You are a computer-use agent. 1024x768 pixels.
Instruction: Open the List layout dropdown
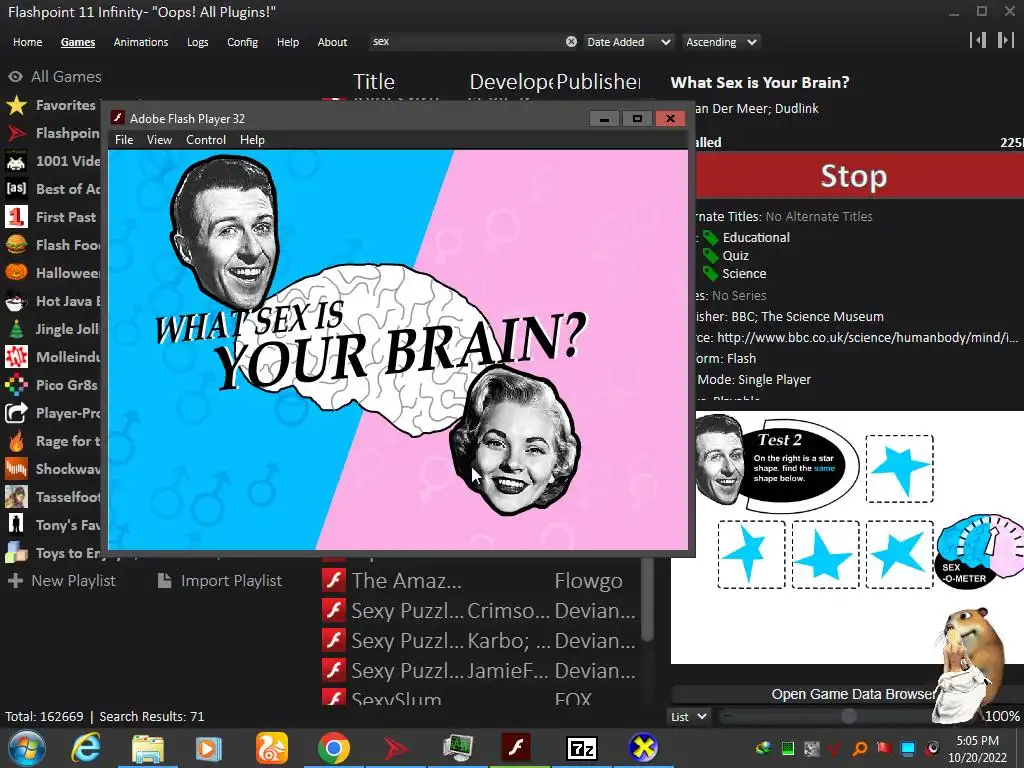tap(690, 716)
